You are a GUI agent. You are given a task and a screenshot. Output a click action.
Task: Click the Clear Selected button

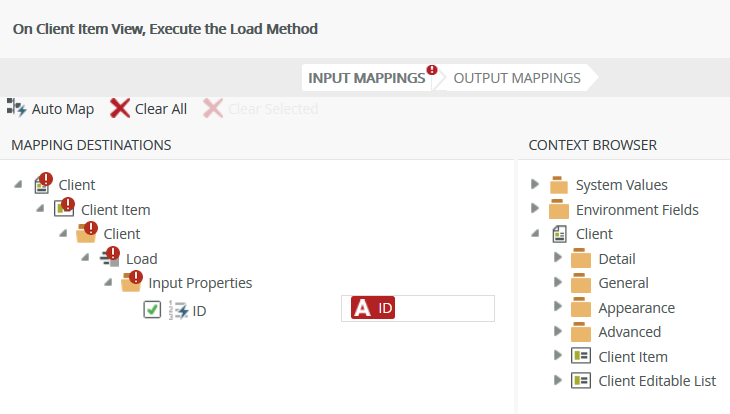pyautogui.click(x=260, y=108)
